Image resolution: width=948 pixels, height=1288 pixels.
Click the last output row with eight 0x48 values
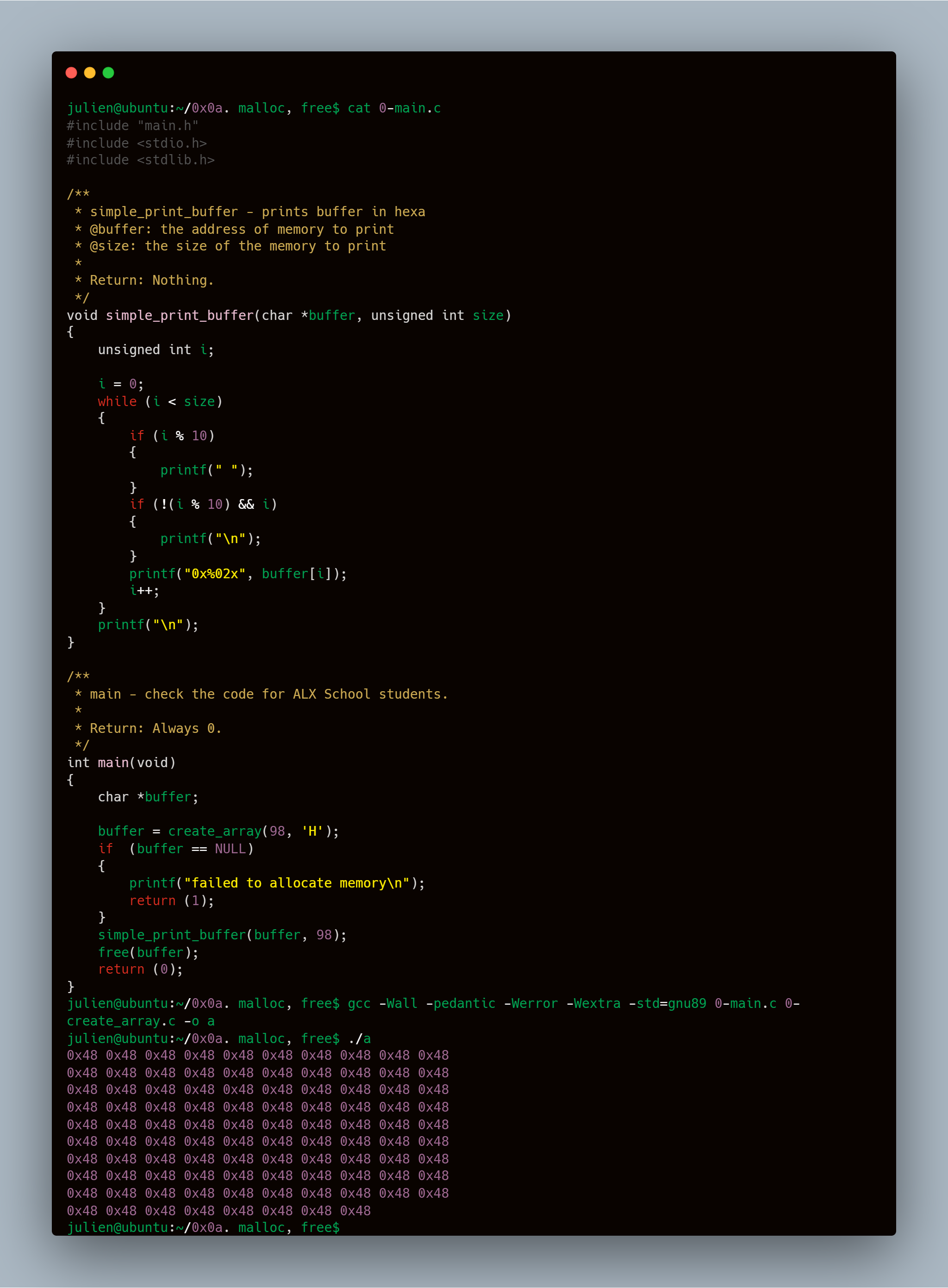pos(218,1211)
